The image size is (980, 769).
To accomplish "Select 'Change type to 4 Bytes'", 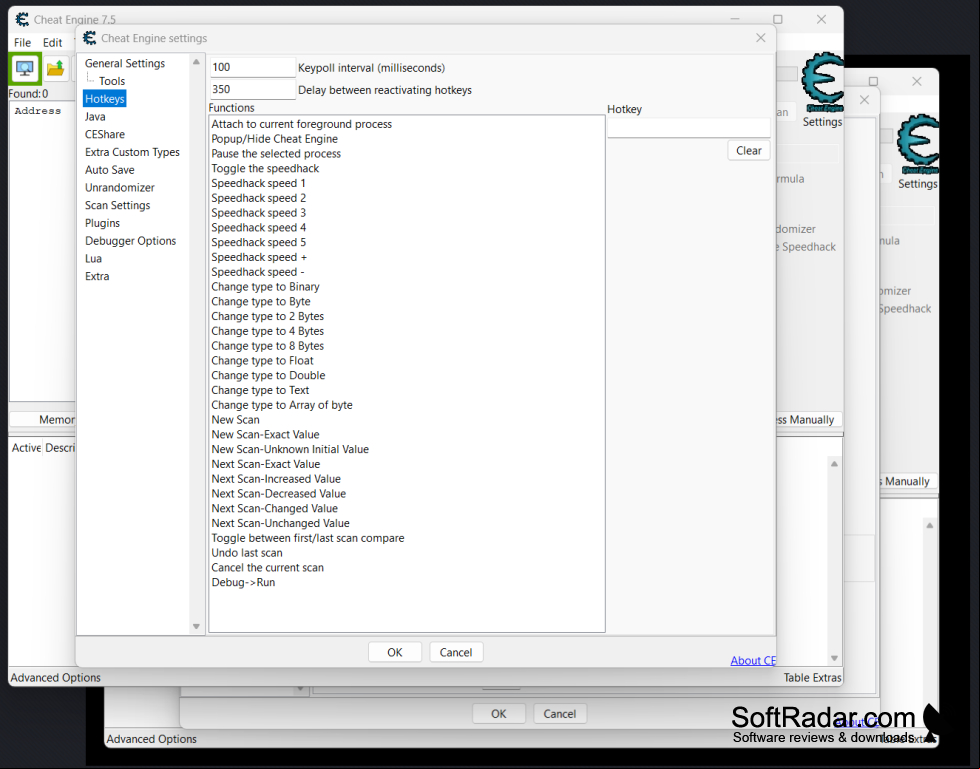I will [268, 331].
